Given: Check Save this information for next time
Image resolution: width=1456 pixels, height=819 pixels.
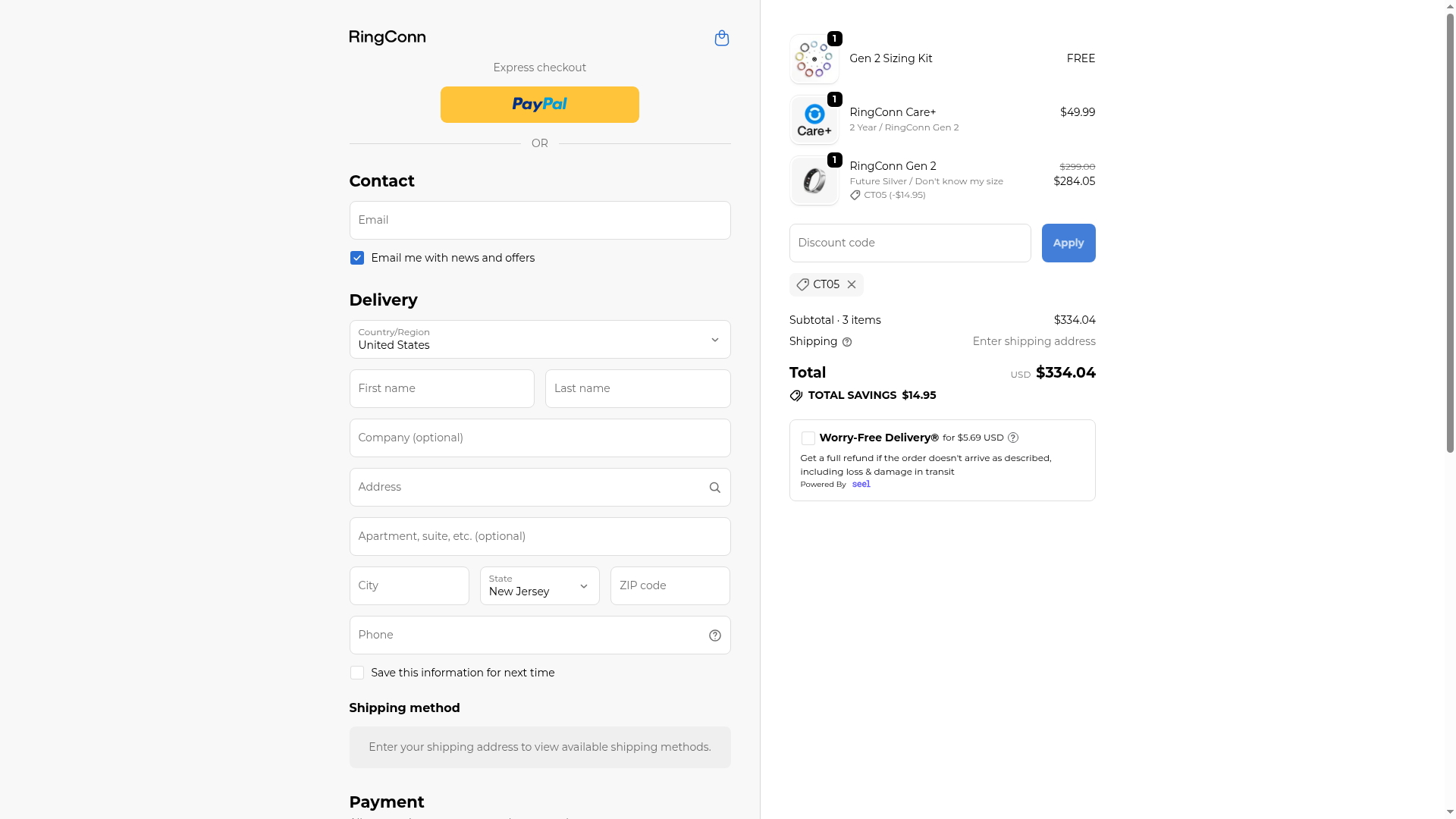Looking at the screenshot, I should (x=357, y=673).
